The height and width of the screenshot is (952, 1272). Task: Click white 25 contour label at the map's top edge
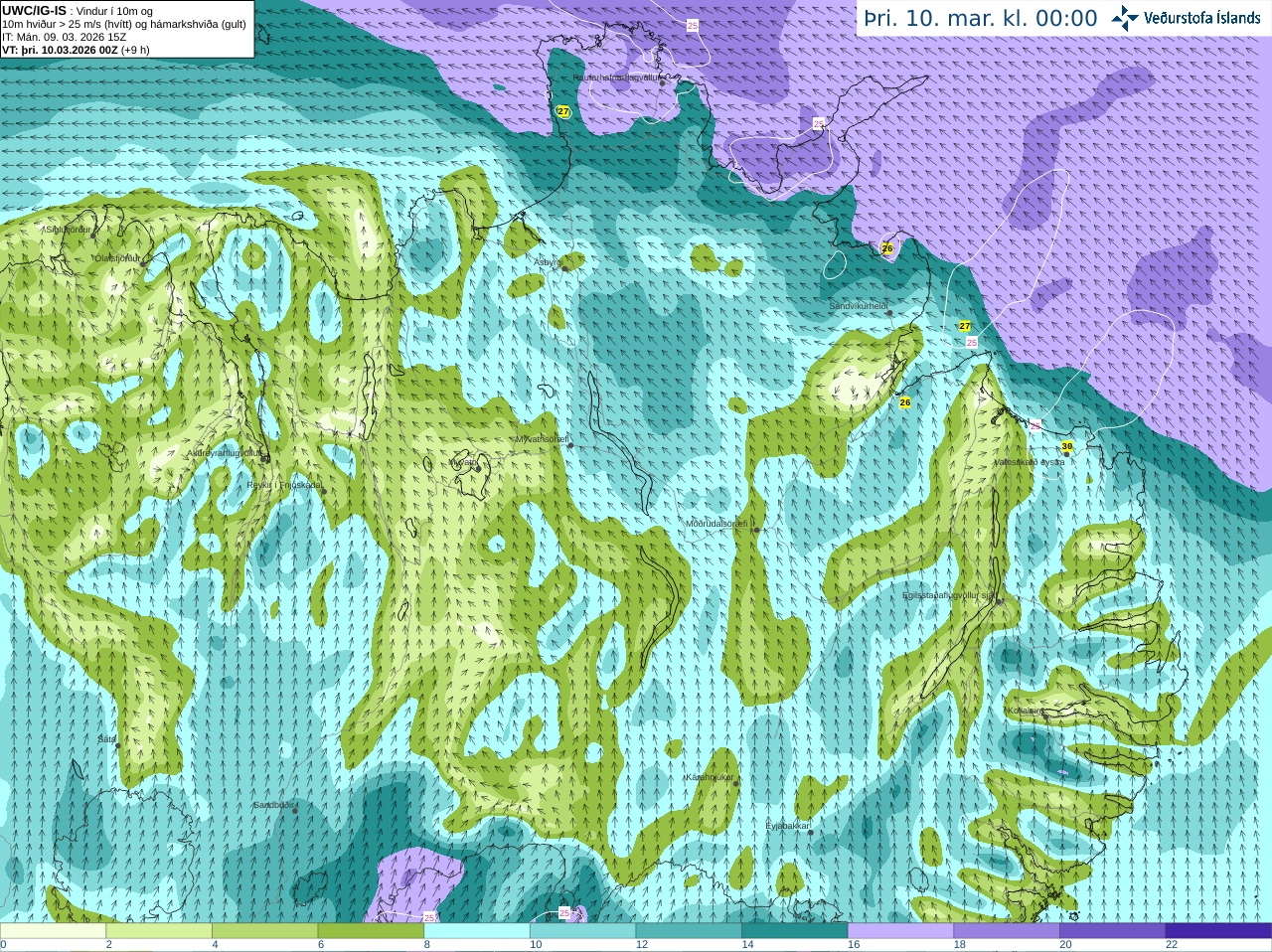(x=693, y=25)
